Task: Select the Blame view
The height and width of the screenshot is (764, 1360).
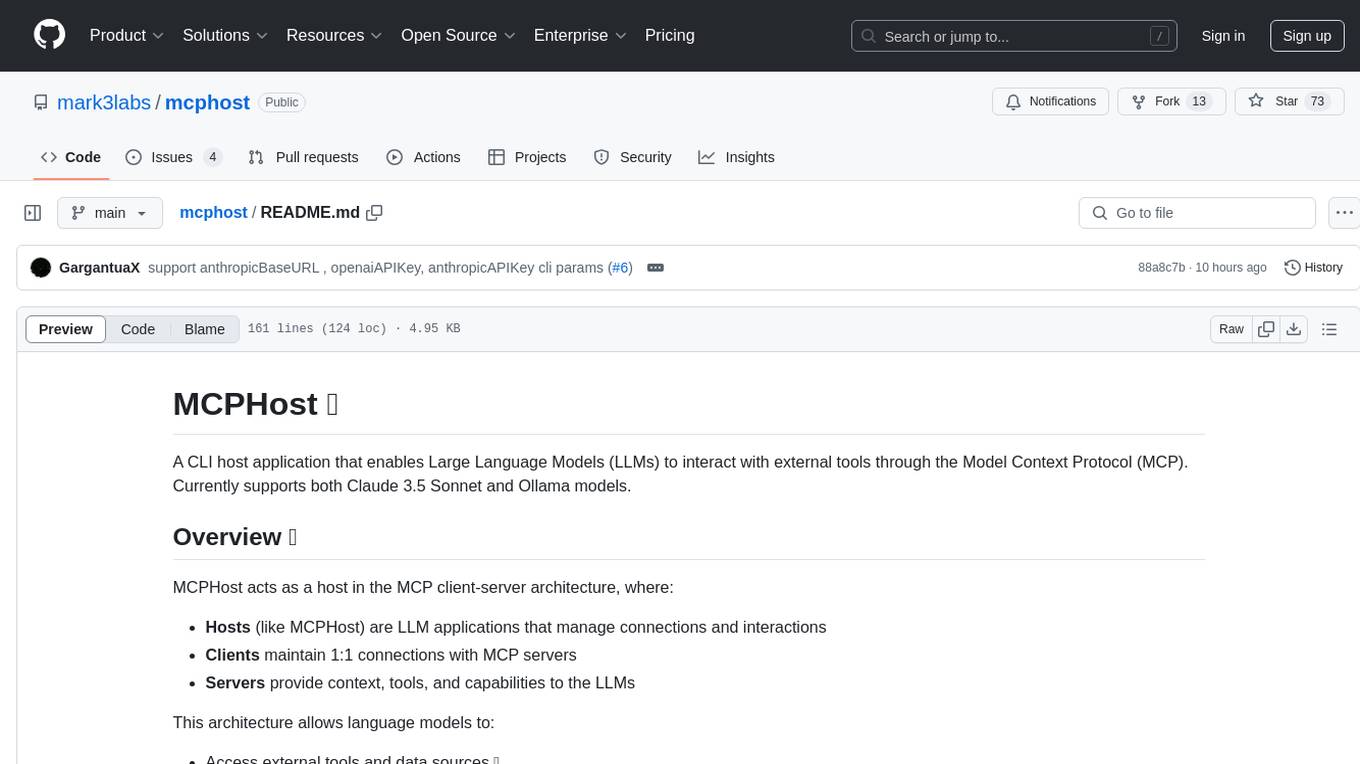Action: tap(204, 329)
